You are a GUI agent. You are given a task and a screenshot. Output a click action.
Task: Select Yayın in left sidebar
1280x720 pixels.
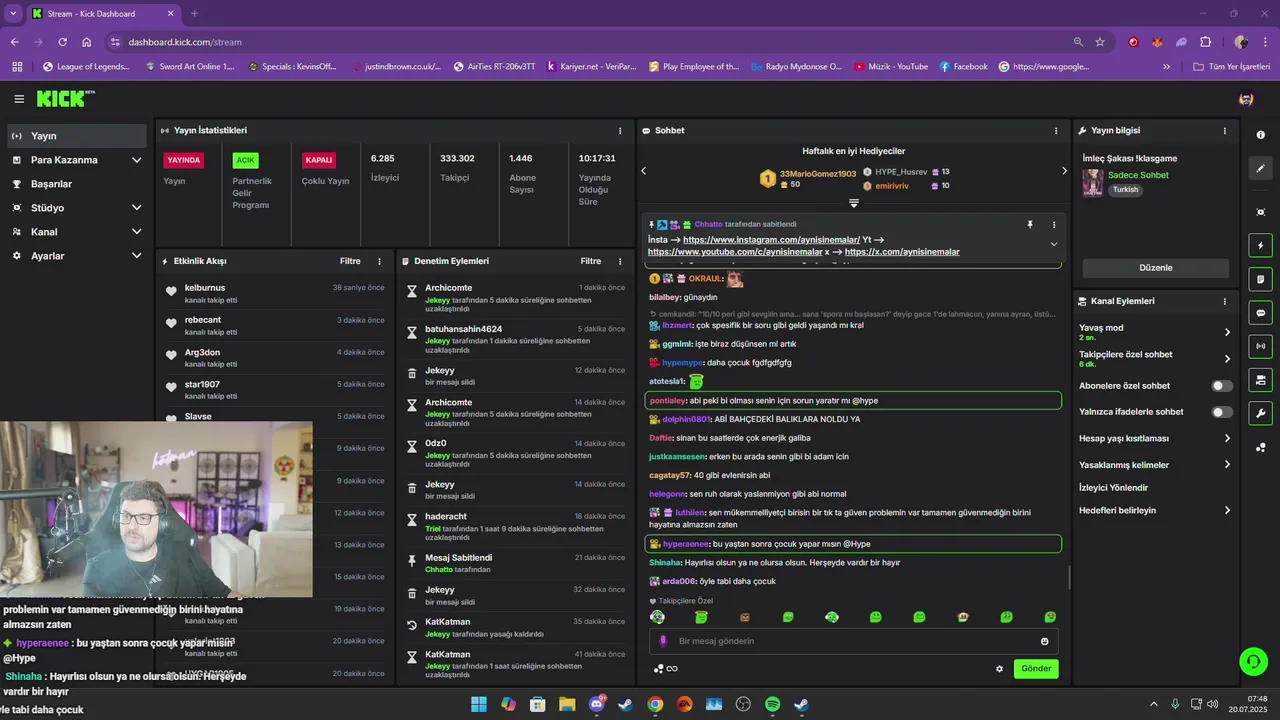78,136
